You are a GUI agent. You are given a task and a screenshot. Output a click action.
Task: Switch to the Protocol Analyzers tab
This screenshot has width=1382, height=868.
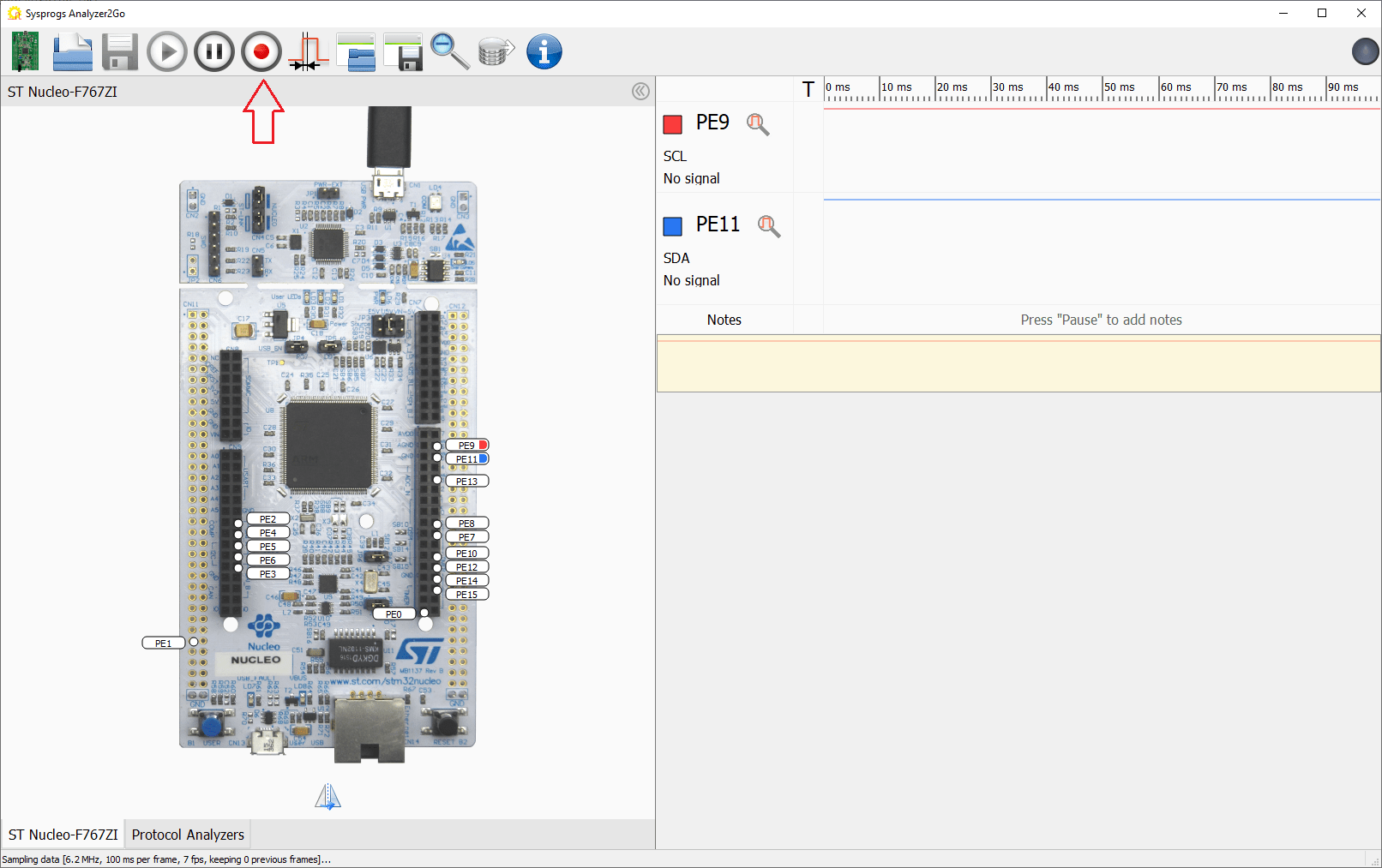pos(188,835)
